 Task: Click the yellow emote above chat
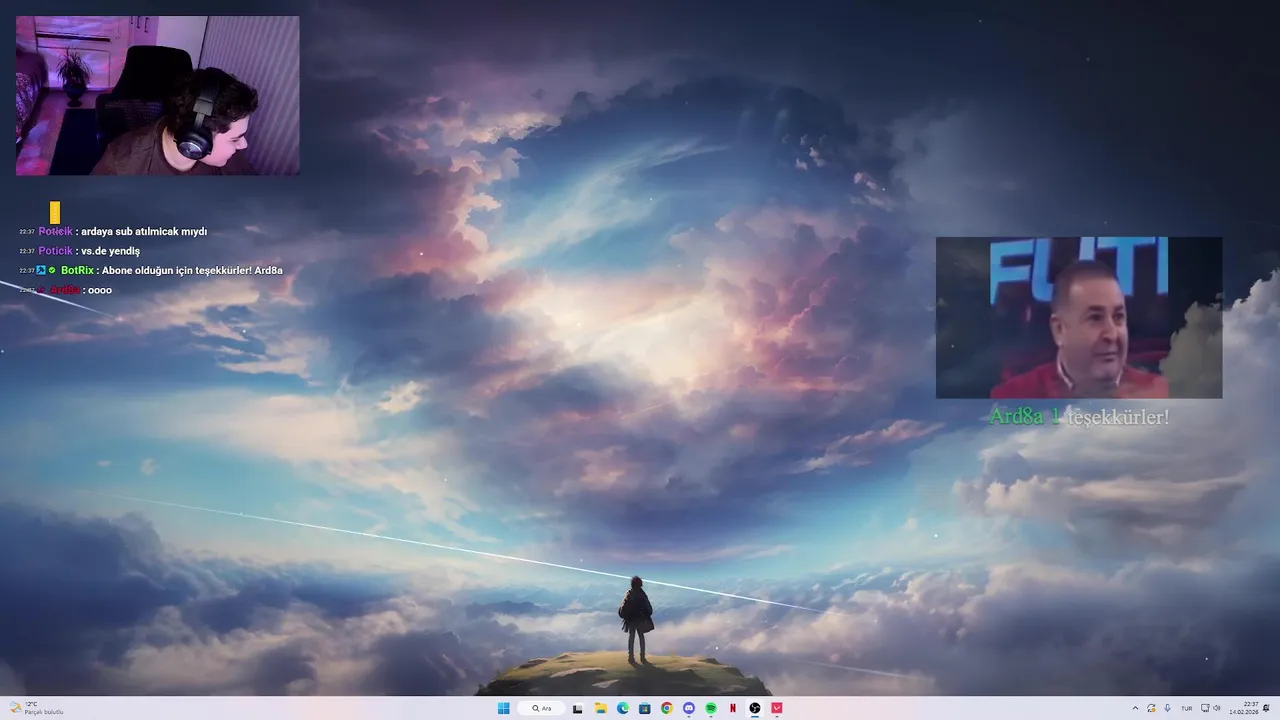[55, 212]
